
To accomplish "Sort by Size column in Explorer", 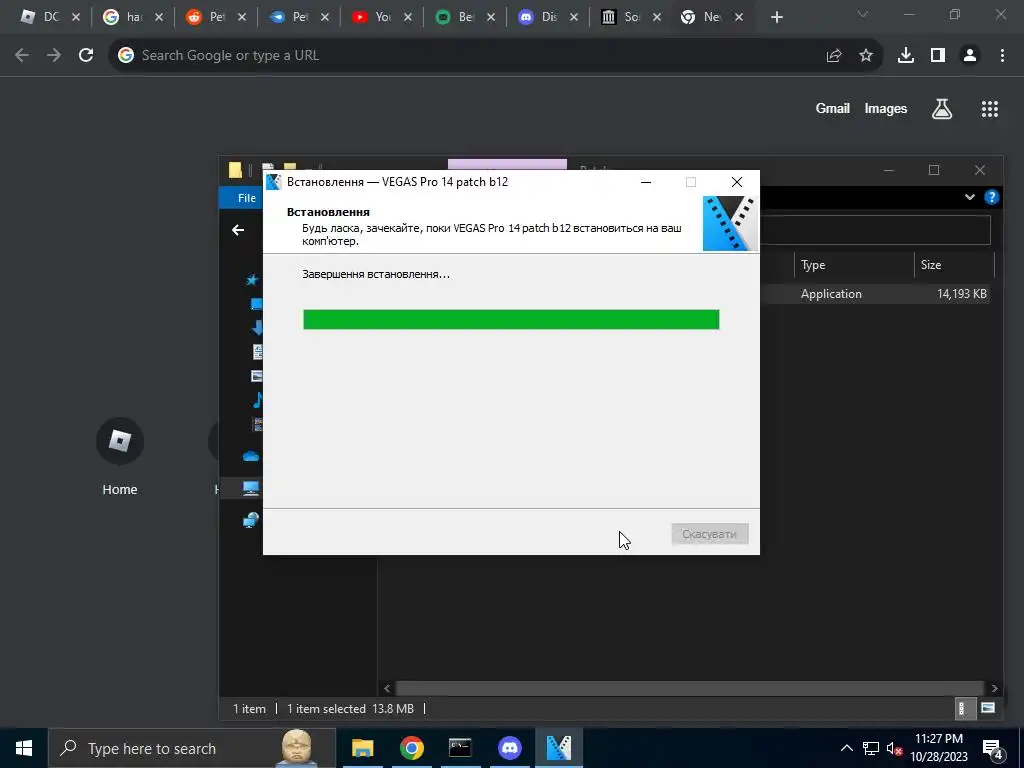I will pos(953,264).
